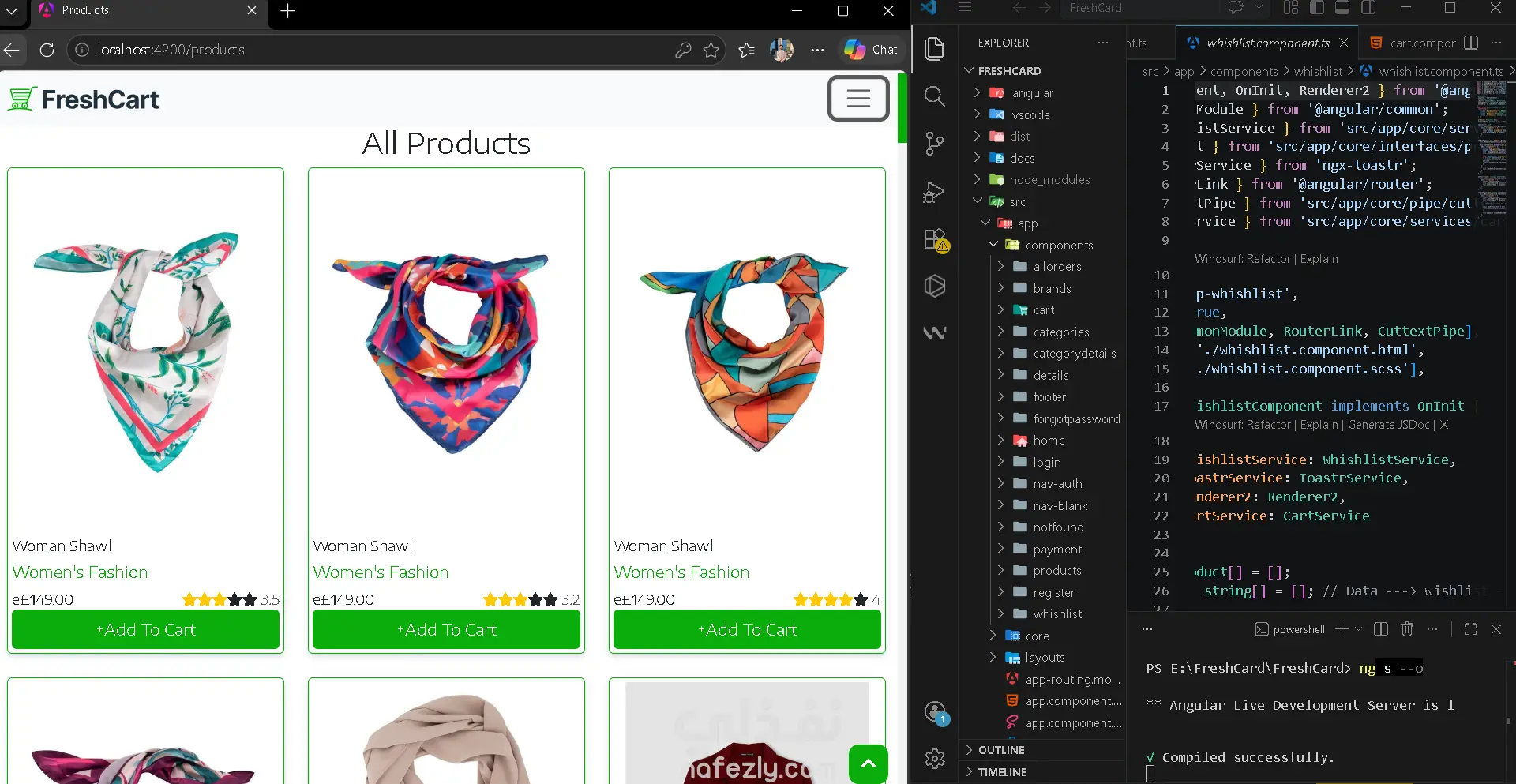Viewport: 1516px width, 784px height.
Task: Open editor More Actions menu
Action: click(x=1496, y=43)
